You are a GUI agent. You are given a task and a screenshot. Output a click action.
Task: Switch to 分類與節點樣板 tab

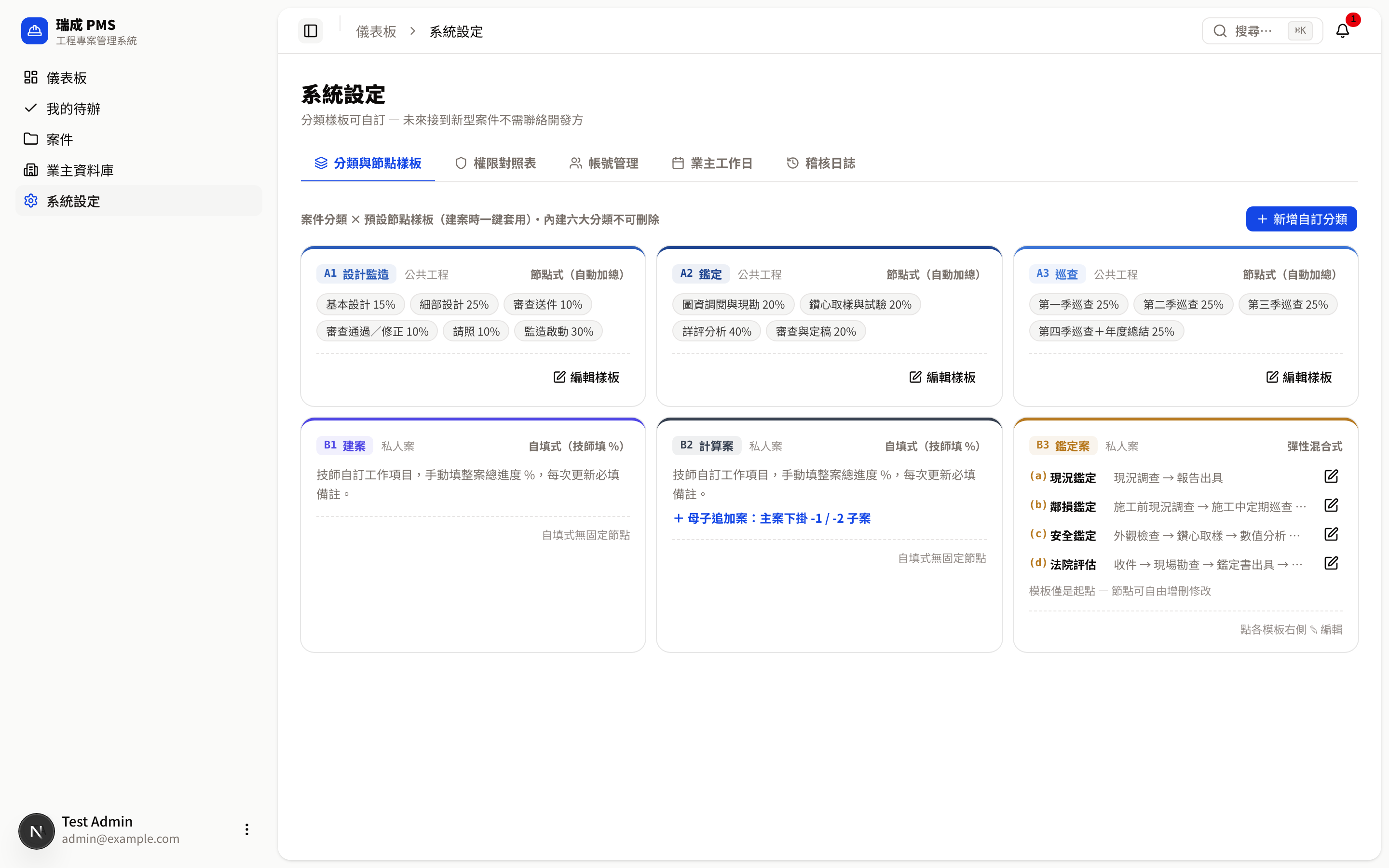368,163
